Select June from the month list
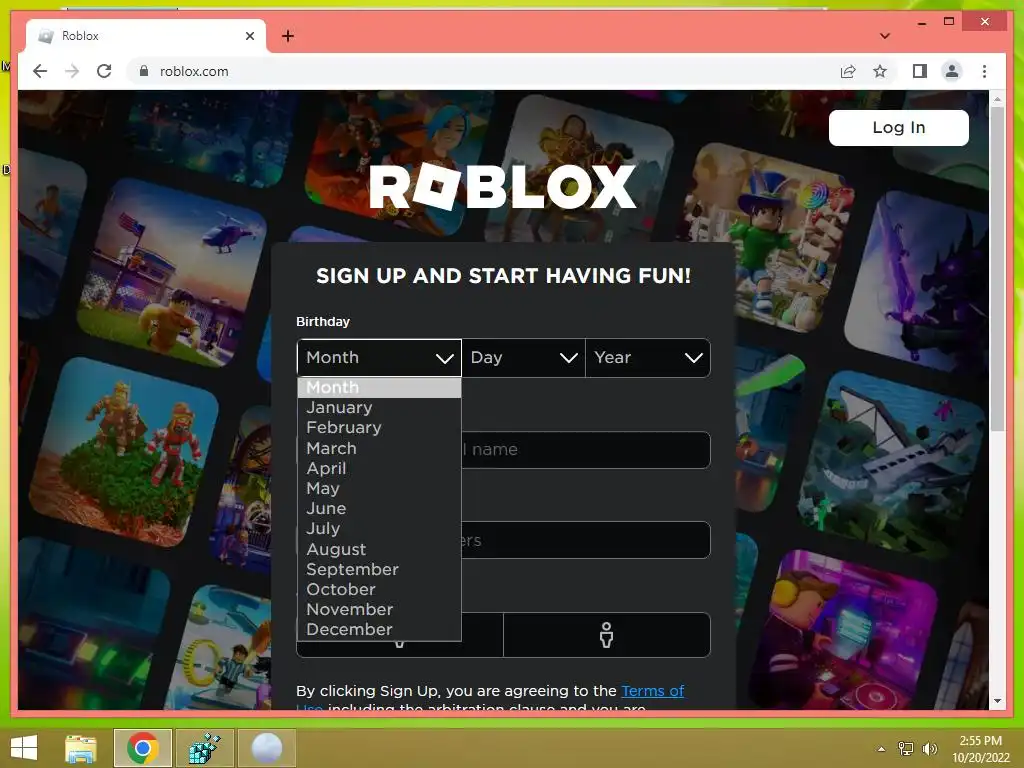 pyautogui.click(x=379, y=508)
